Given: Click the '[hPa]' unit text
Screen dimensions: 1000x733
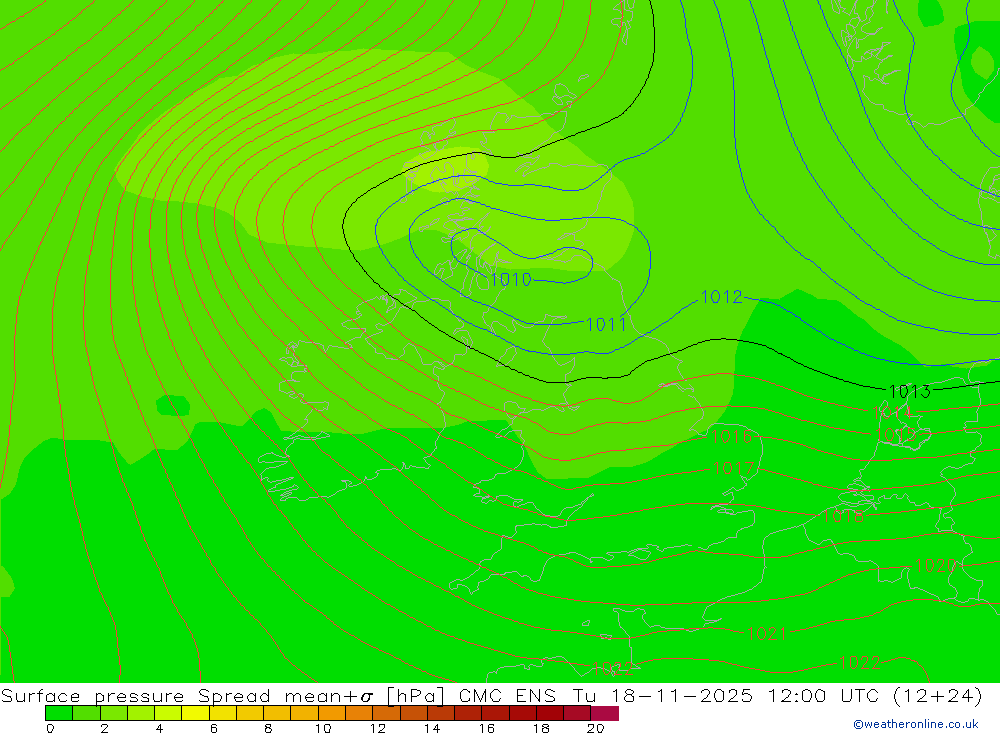Looking at the screenshot, I should click(415, 695).
